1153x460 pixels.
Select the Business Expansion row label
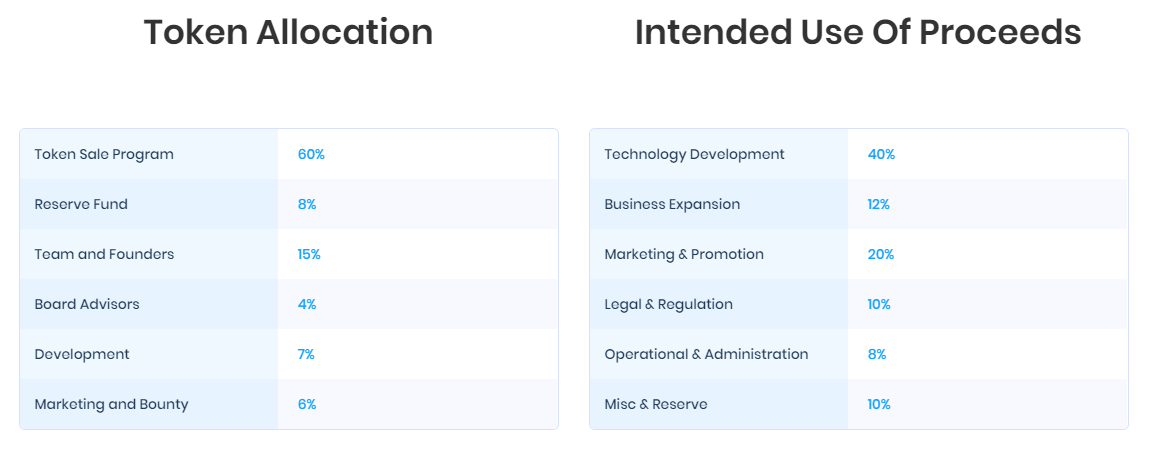[x=672, y=204]
